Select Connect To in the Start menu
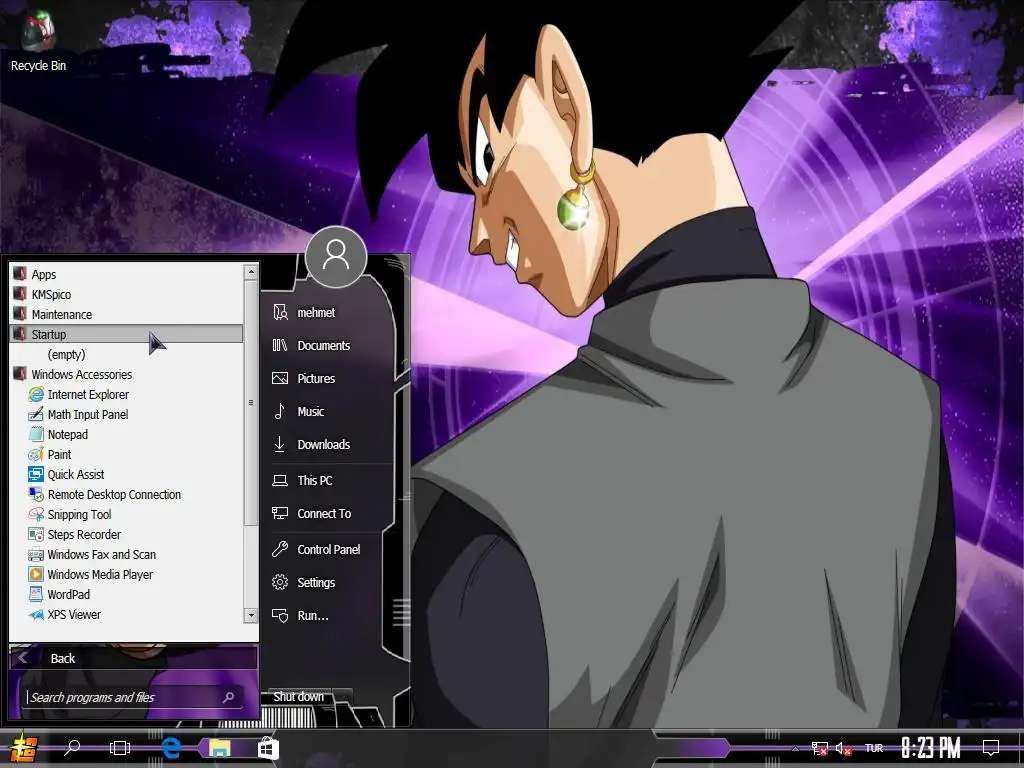 click(330, 513)
